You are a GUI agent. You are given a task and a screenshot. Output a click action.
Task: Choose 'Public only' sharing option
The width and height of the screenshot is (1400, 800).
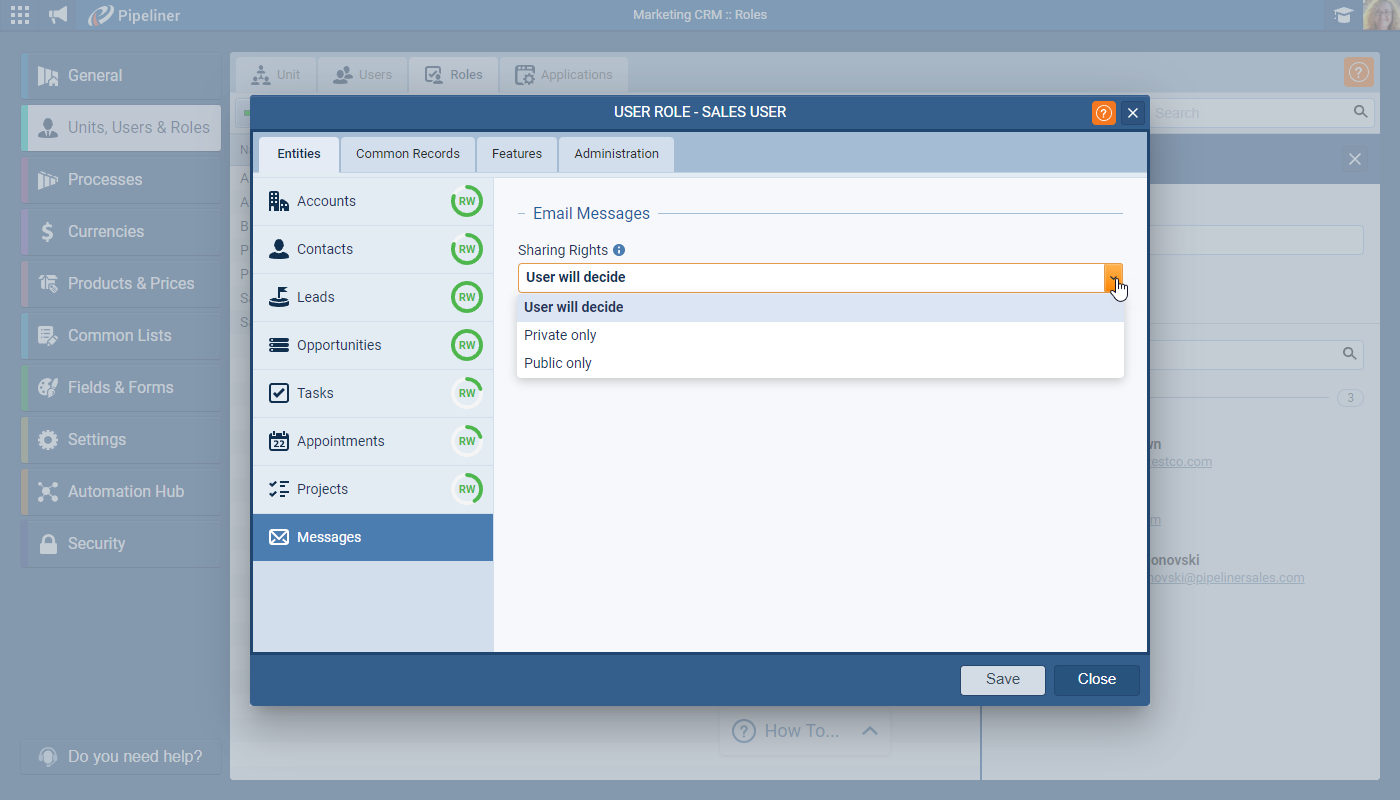point(558,363)
